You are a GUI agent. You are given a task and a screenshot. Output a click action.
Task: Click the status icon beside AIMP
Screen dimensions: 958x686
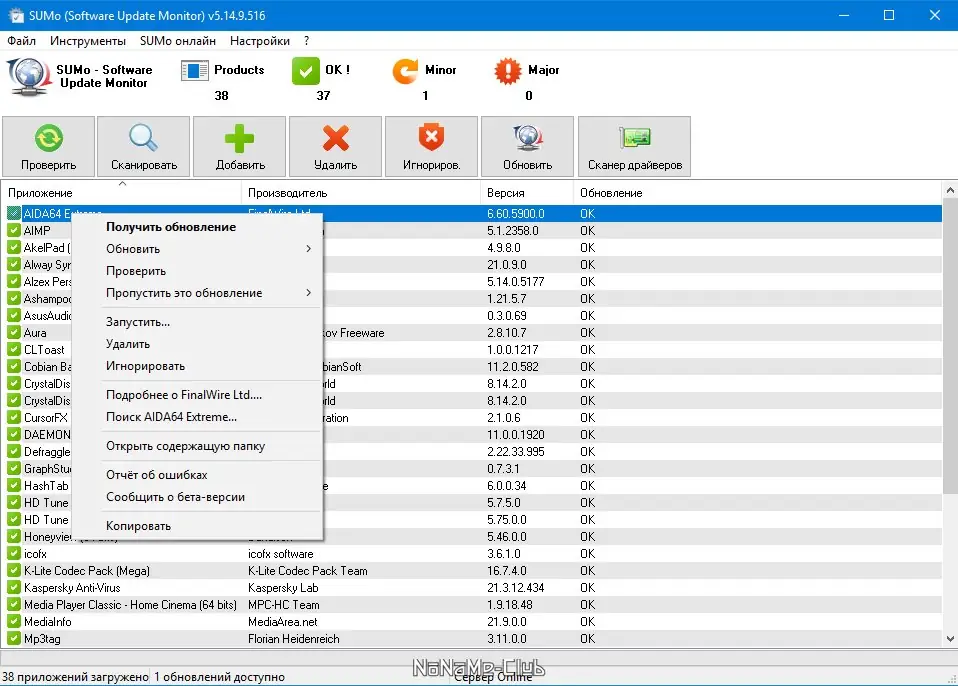14,230
